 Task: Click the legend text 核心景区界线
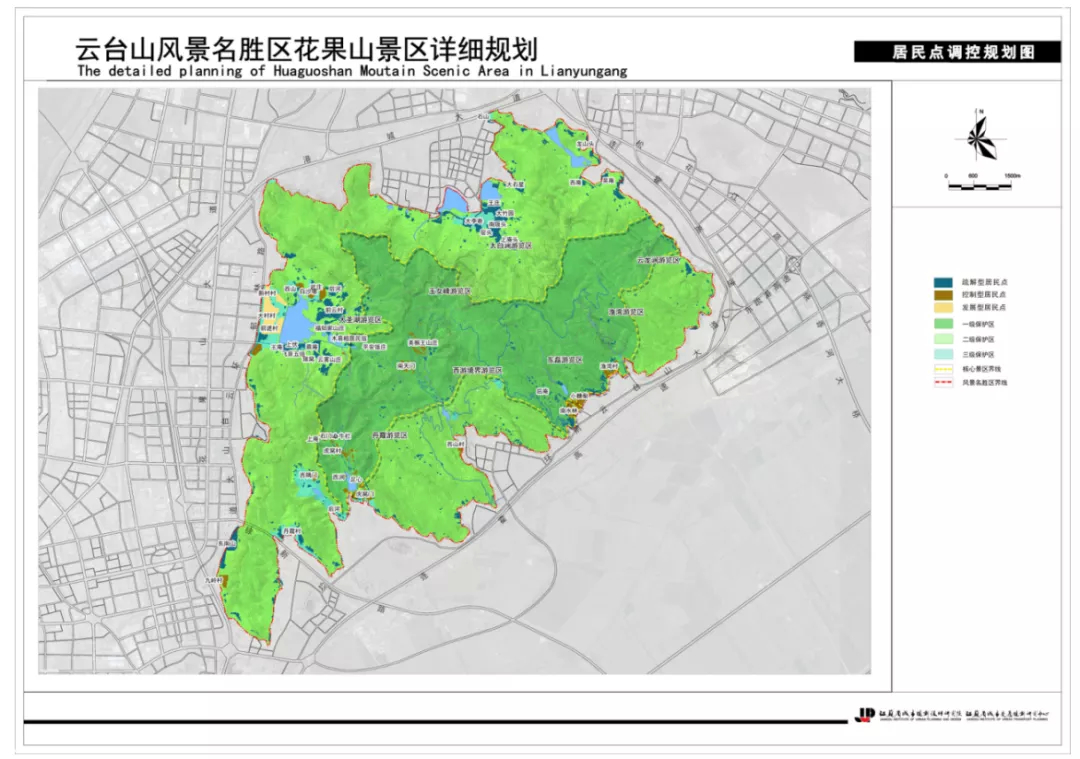click(x=982, y=368)
